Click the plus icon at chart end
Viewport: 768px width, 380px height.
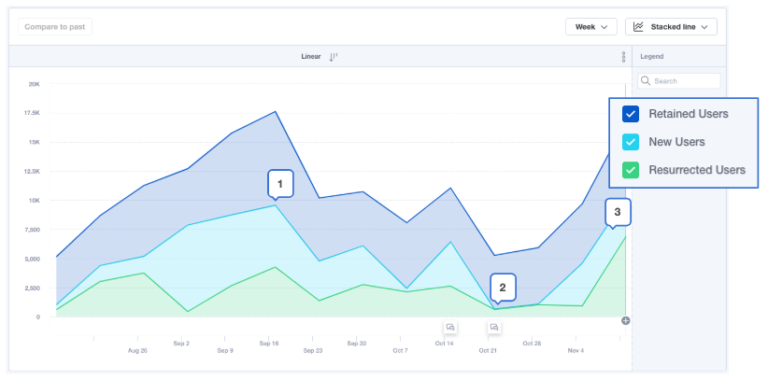click(625, 321)
